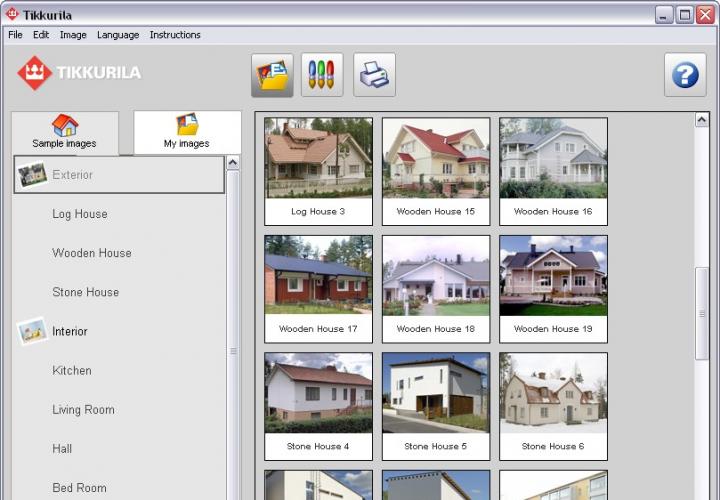Select the Interior category label

tap(70, 331)
